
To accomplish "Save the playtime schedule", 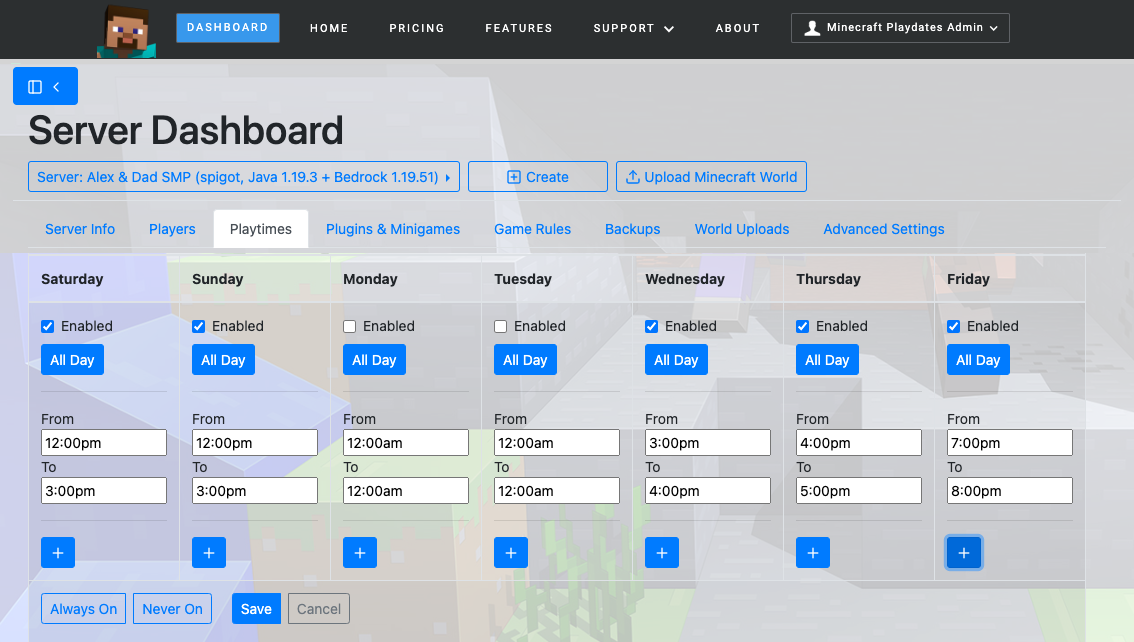I will click(256, 608).
